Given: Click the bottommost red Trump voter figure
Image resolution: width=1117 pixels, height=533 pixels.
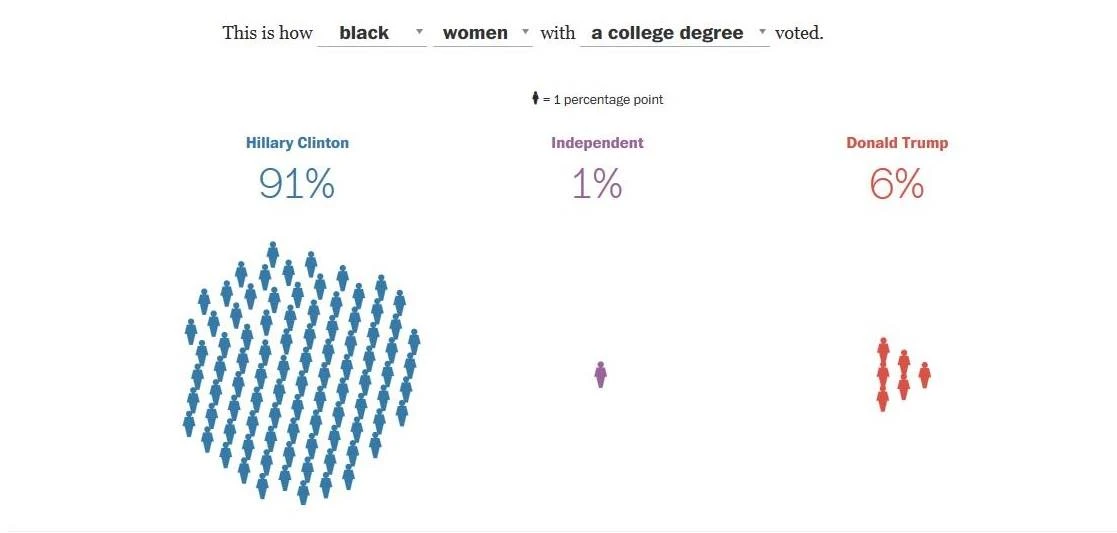Looking at the screenshot, I should click(x=883, y=399).
